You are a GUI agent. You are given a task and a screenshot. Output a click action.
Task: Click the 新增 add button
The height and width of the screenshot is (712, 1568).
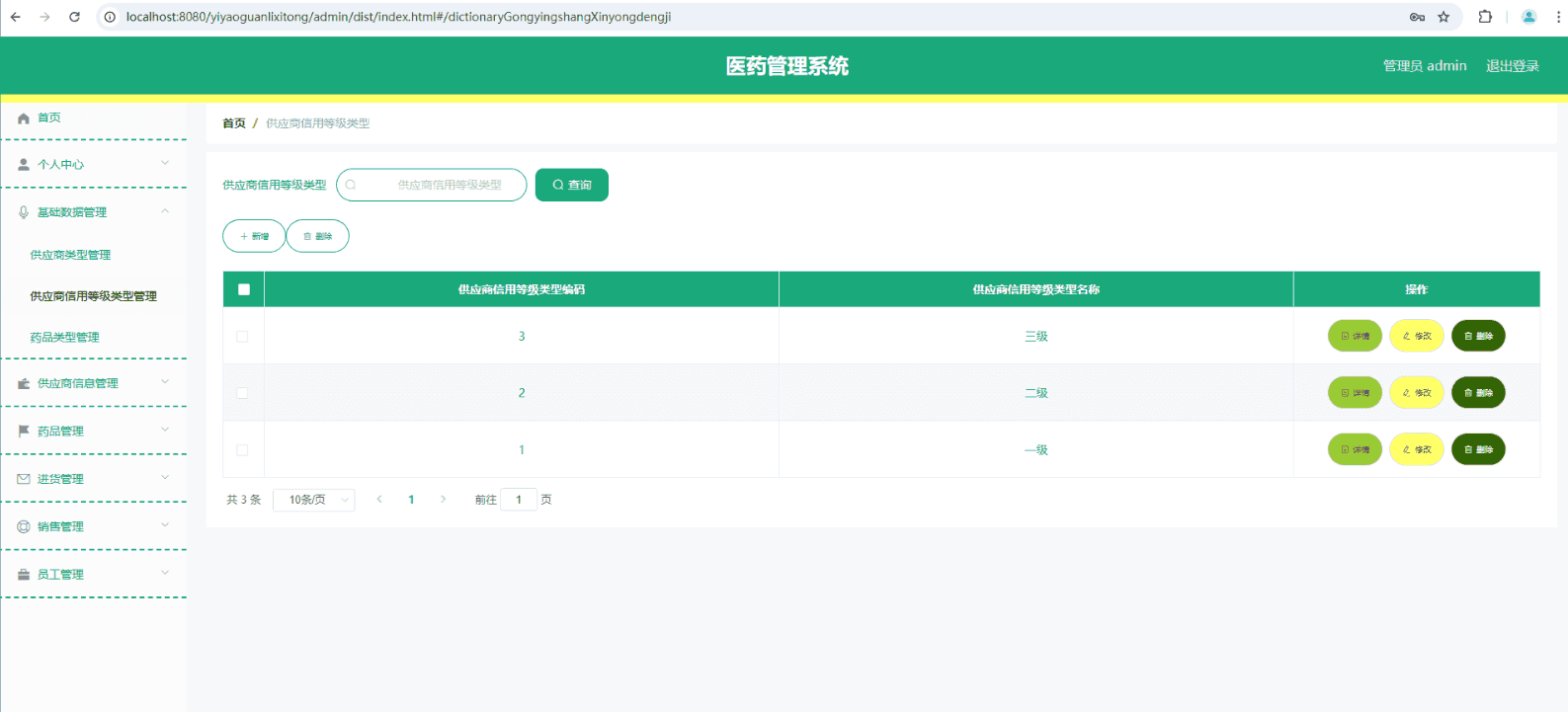pos(254,236)
